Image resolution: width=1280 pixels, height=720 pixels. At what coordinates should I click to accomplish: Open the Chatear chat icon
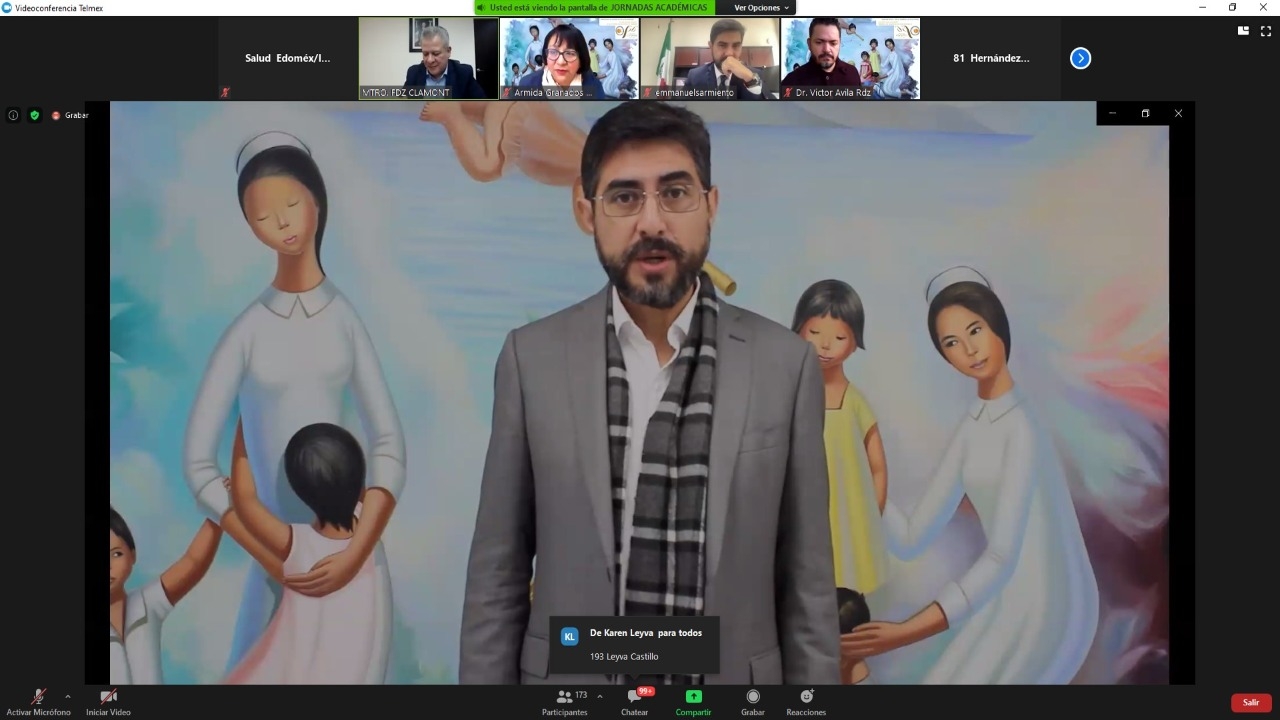(x=635, y=698)
